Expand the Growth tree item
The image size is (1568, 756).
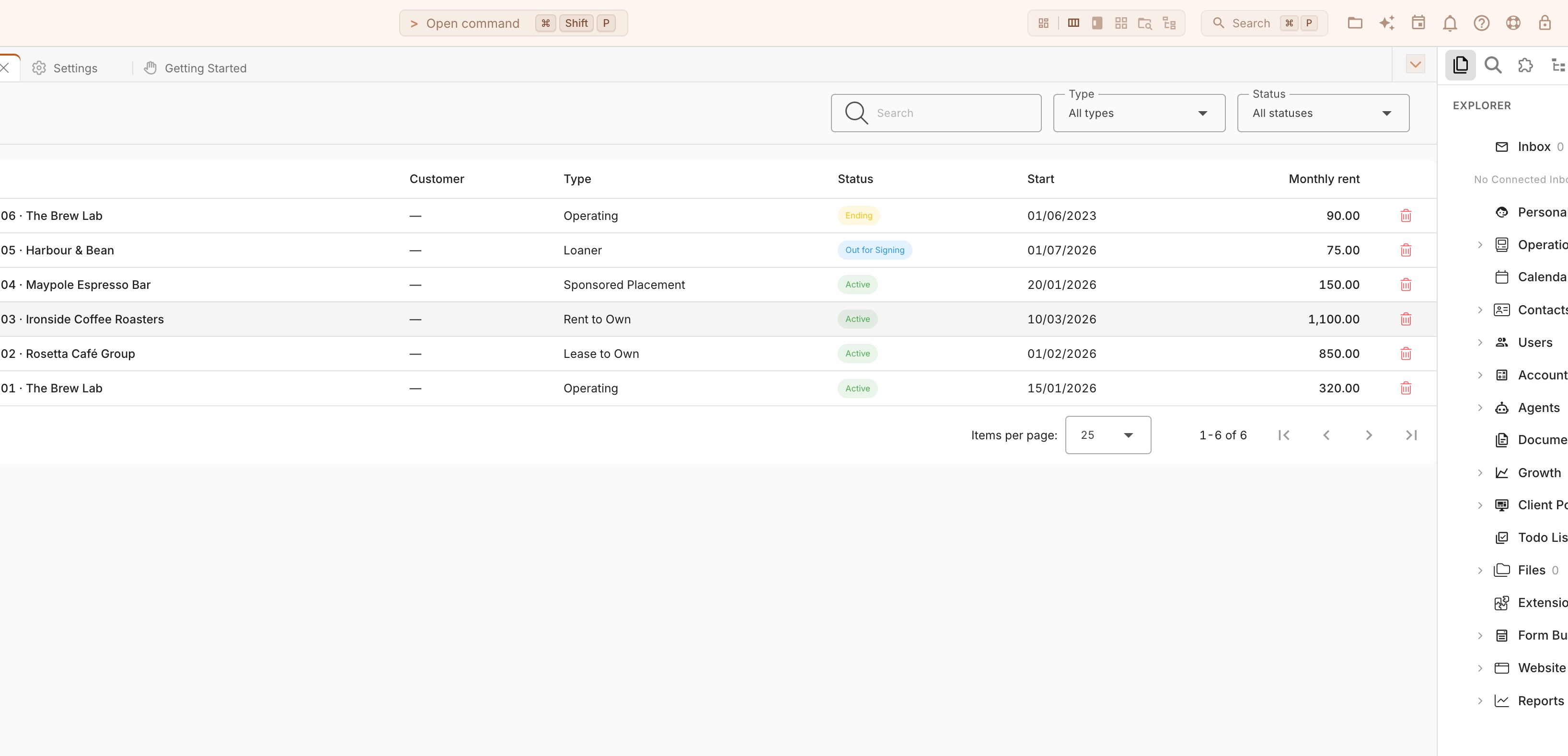pos(1480,473)
